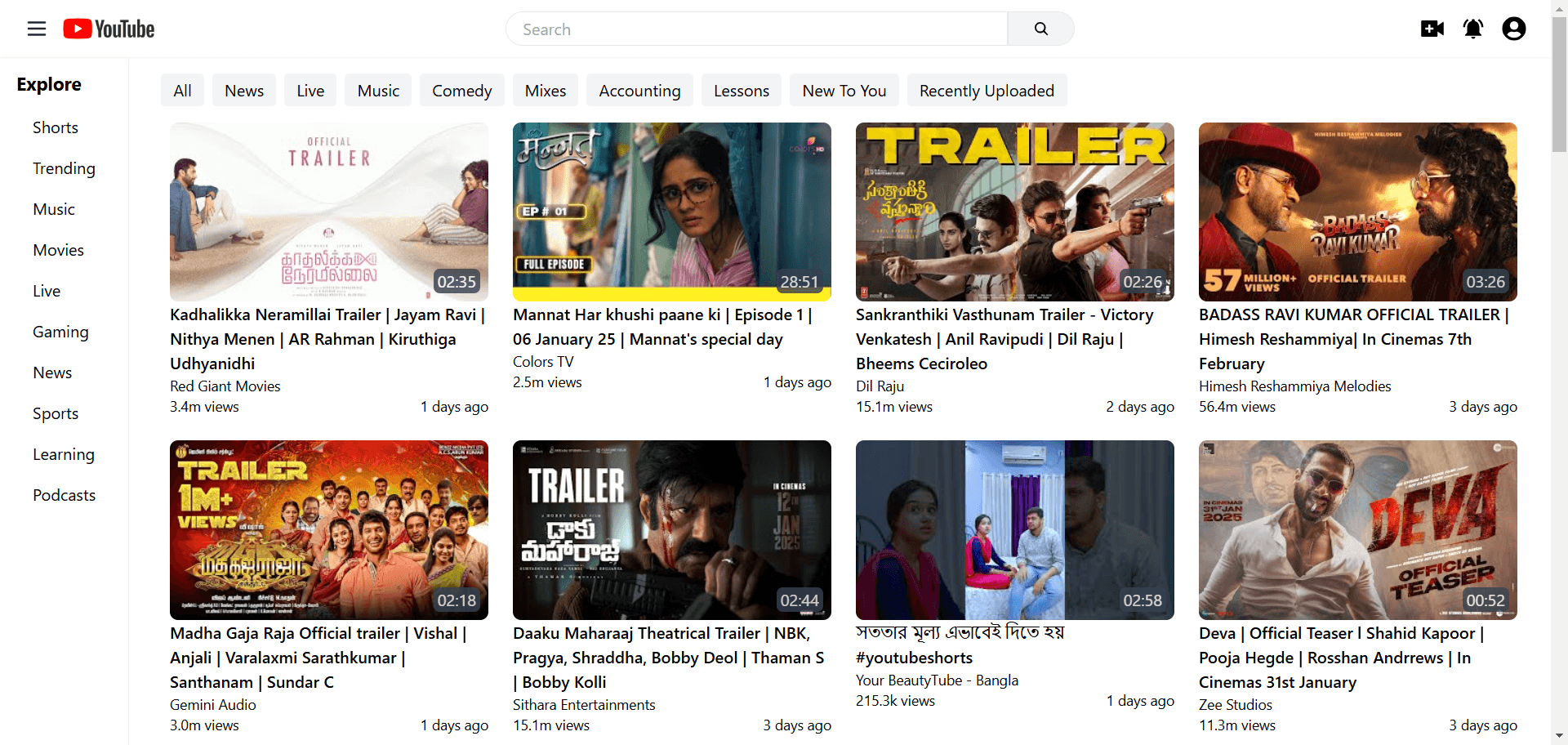
Task: Visit the Sithara Entertainments channel
Action: tap(584, 705)
